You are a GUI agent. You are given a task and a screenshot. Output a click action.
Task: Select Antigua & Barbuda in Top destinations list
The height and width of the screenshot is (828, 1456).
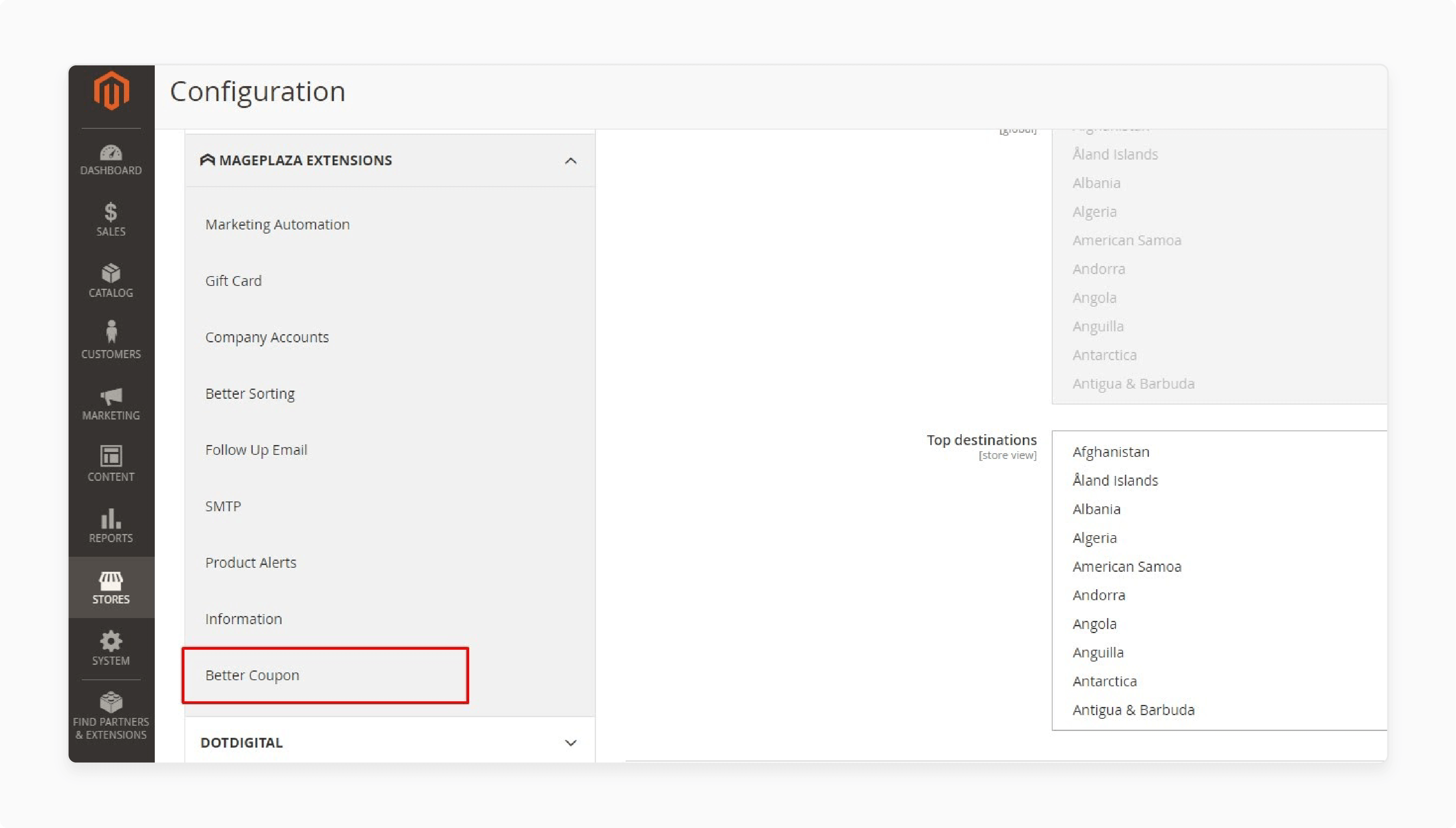[1133, 710]
